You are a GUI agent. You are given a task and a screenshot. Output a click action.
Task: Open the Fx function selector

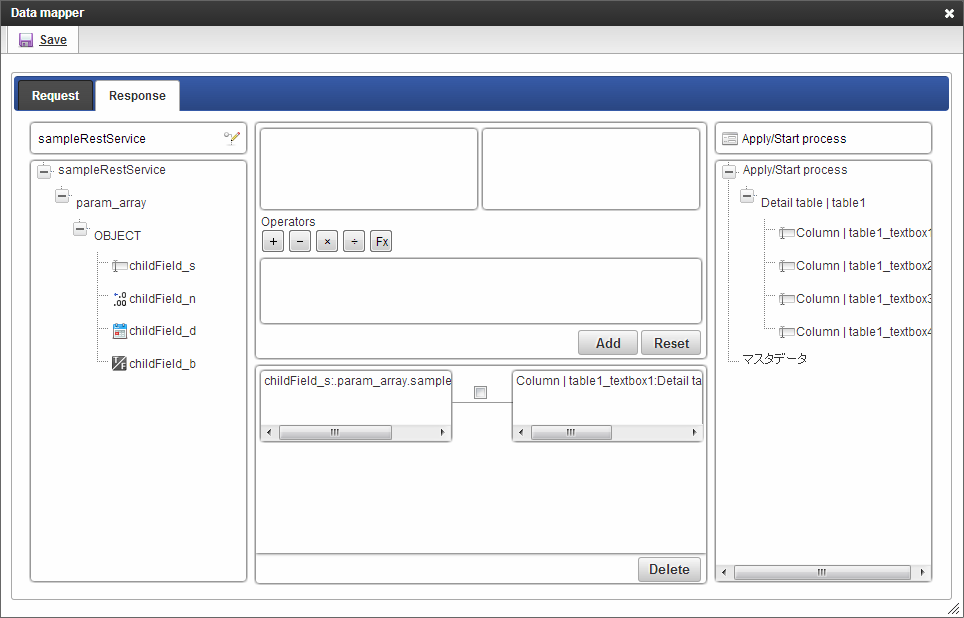[381, 242]
